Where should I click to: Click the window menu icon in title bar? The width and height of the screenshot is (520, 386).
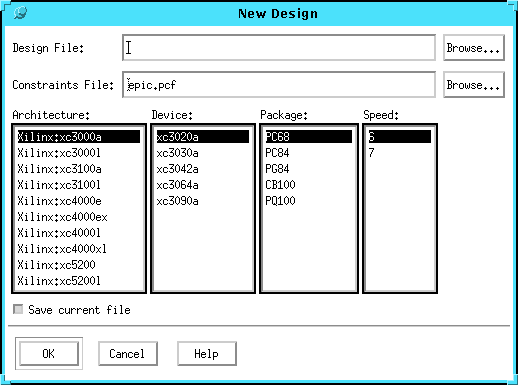(20, 13)
